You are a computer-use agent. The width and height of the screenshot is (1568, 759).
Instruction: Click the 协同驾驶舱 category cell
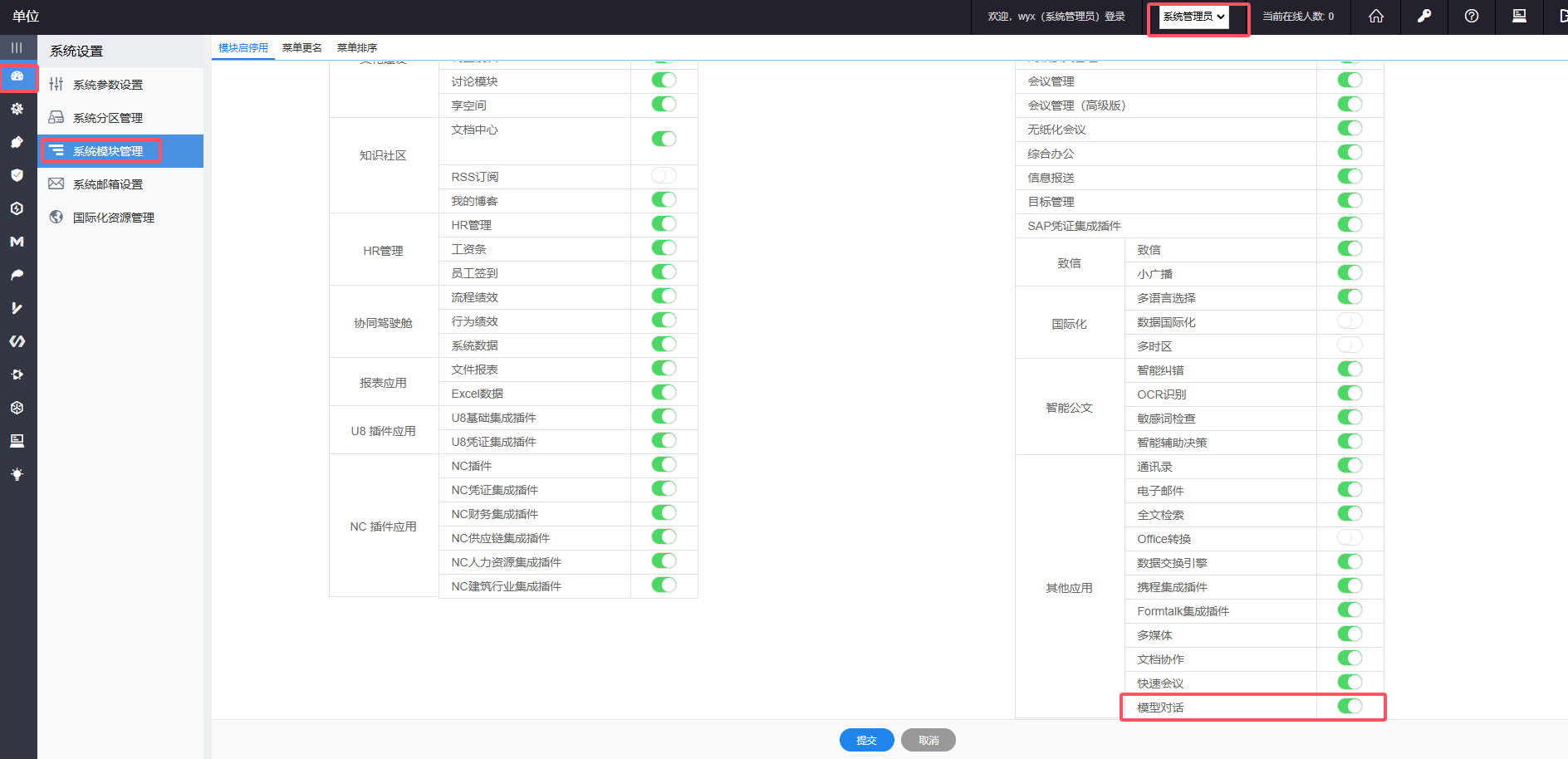pyautogui.click(x=384, y=322)
